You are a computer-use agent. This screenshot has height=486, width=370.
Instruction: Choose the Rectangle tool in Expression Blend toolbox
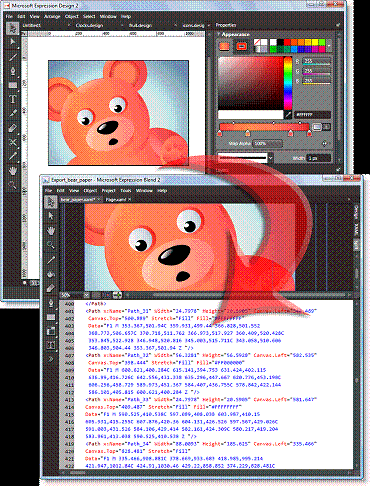pyautogui.click(x=51, y=317)
